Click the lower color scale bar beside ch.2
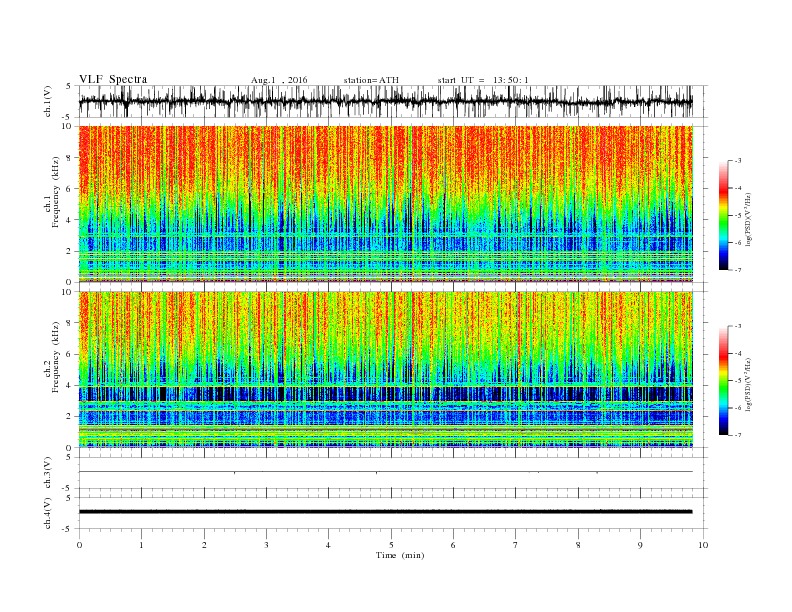The image size is (792, 612). click(723, 380)
